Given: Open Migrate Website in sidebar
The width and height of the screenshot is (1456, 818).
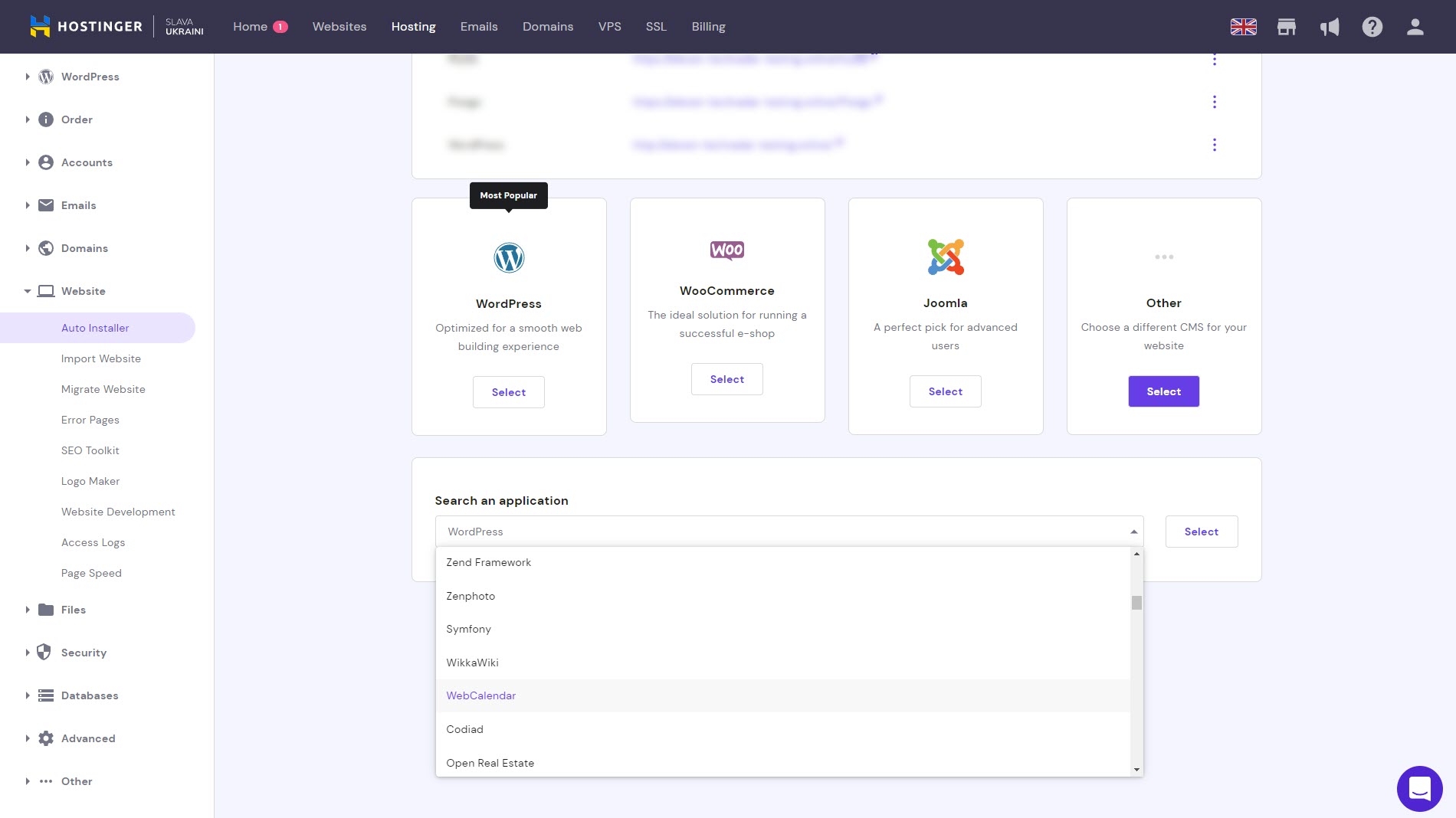Looking at the screenshot, I should pyautogui.click(x=103, y=389).
